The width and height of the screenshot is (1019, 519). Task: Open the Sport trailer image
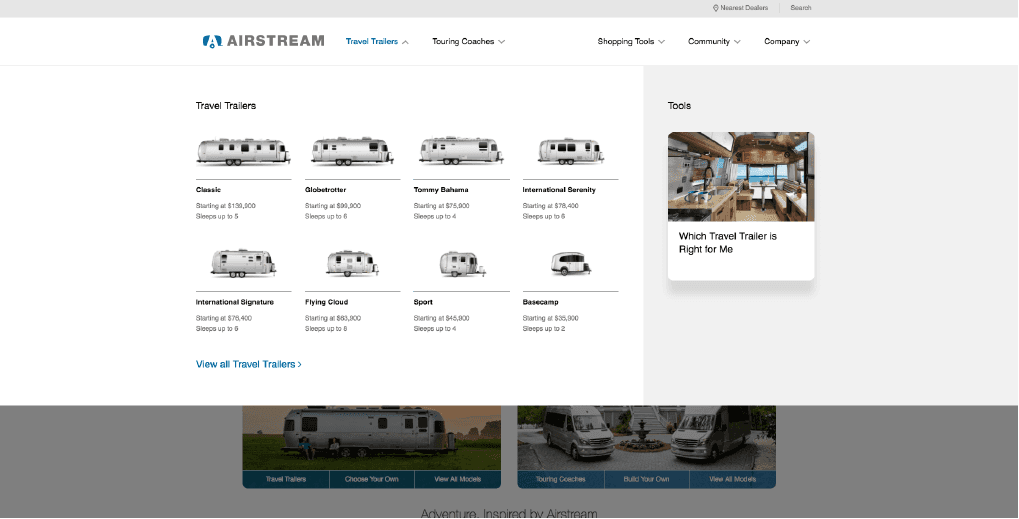coord(461,264)
